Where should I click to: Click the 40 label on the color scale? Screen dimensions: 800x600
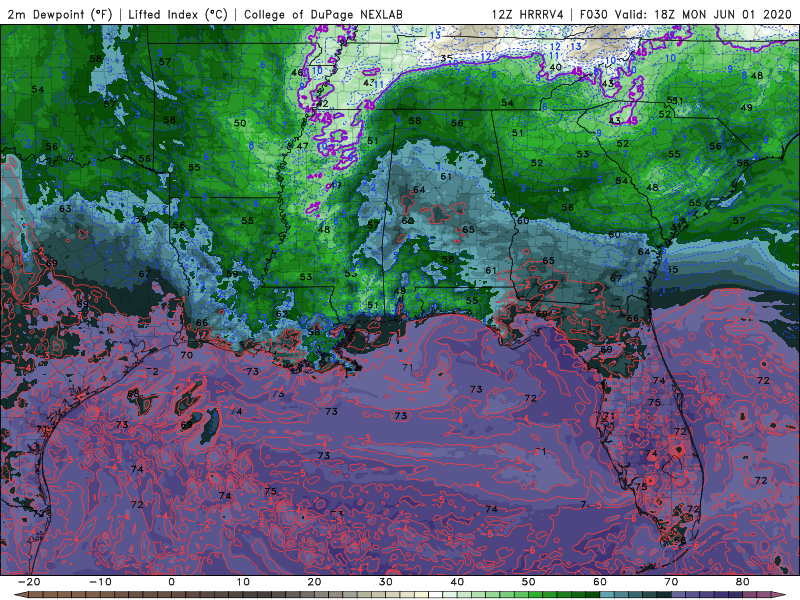point(457,582)
